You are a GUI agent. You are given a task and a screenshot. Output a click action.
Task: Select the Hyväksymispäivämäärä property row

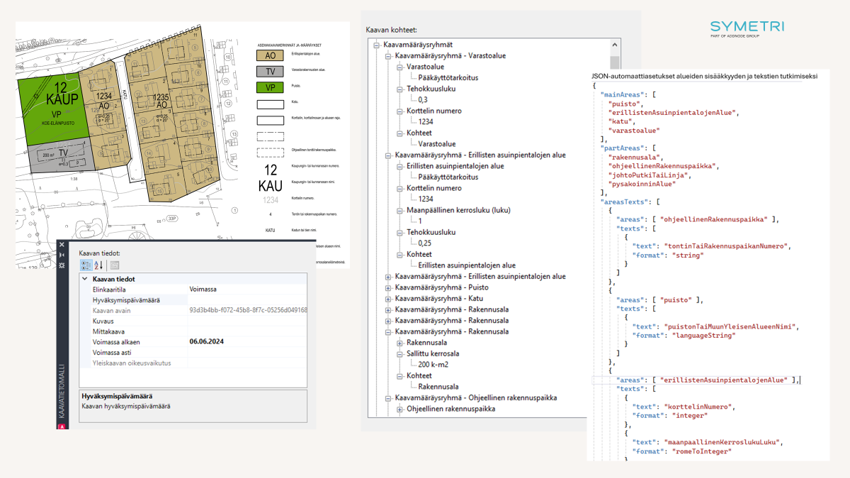tap(126, 300)
